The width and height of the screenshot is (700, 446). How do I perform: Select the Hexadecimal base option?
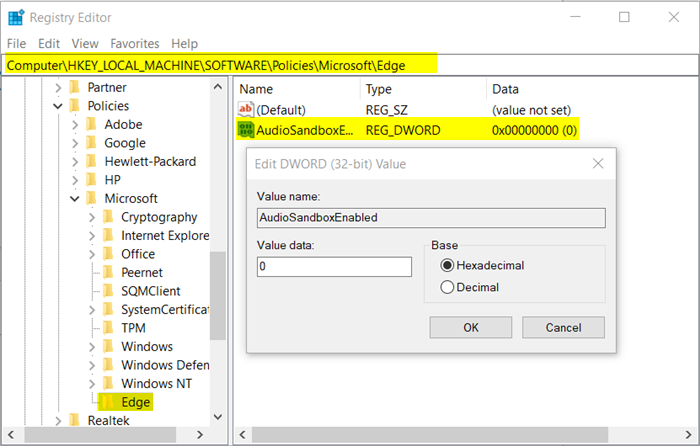(446, 265)
